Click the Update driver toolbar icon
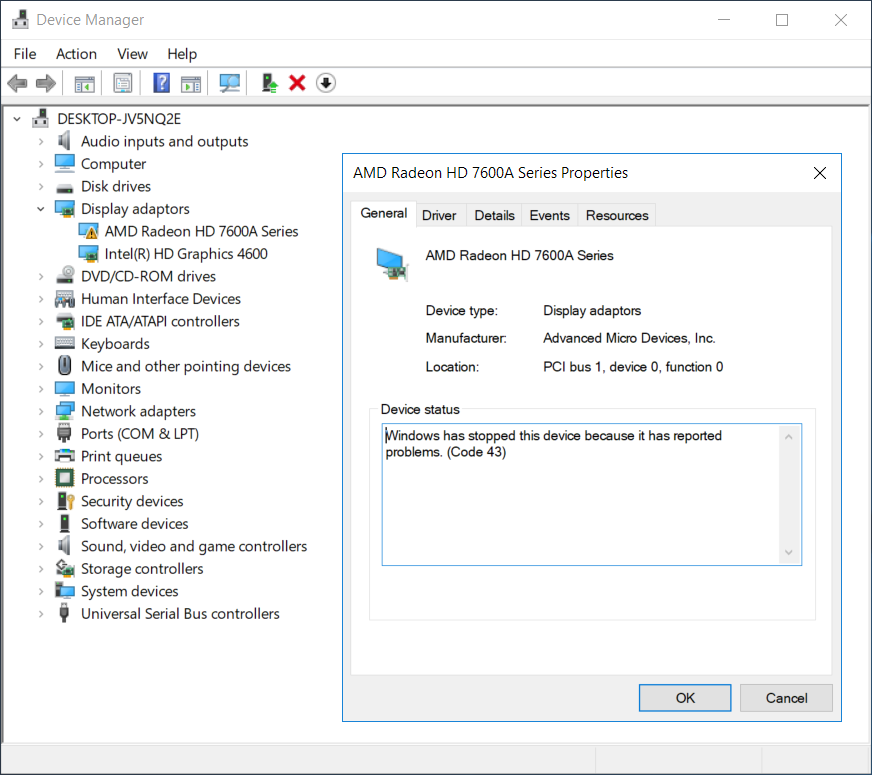Viewport: 872px width, 775px height. (270, 83)
